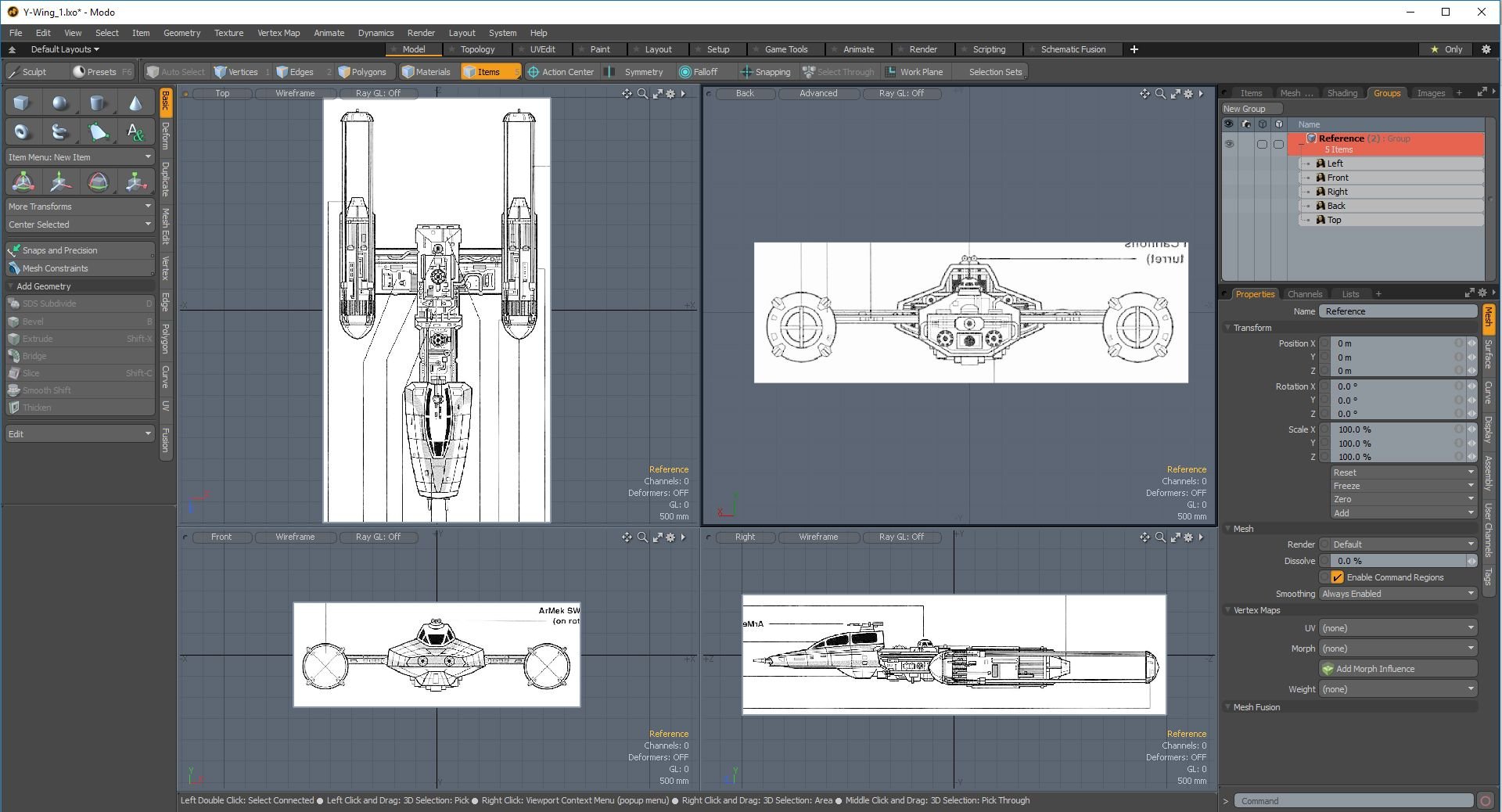Select the Cylinder primitive tool
Viewport: 1502px width, 812px height.
pos(98,102)
